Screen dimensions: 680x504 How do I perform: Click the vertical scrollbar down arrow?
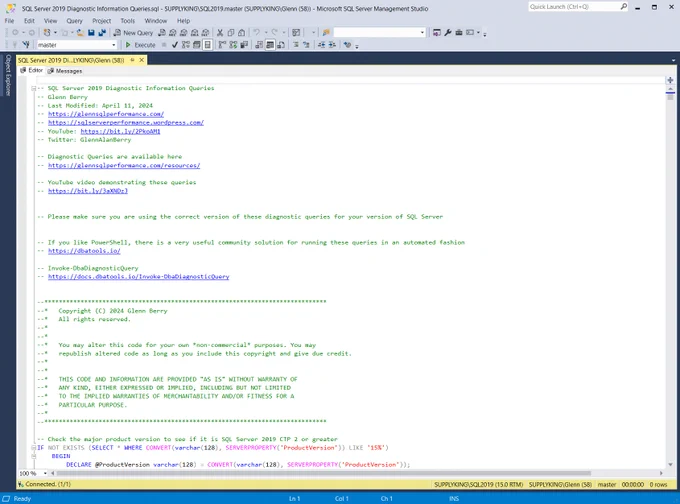point(670,465)
